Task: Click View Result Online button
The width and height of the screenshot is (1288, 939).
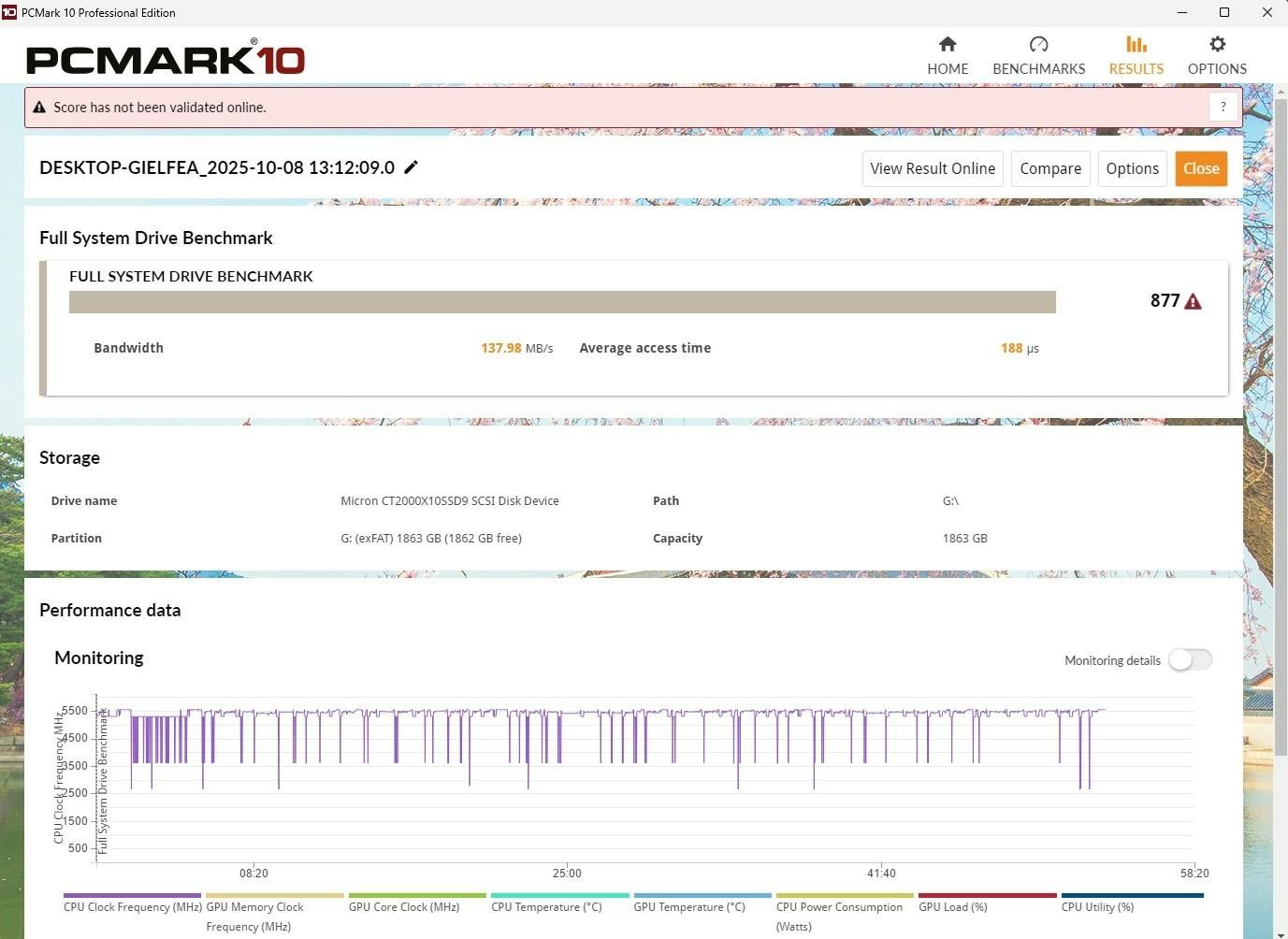Action: pyautogui.click(x=933, y=168)
